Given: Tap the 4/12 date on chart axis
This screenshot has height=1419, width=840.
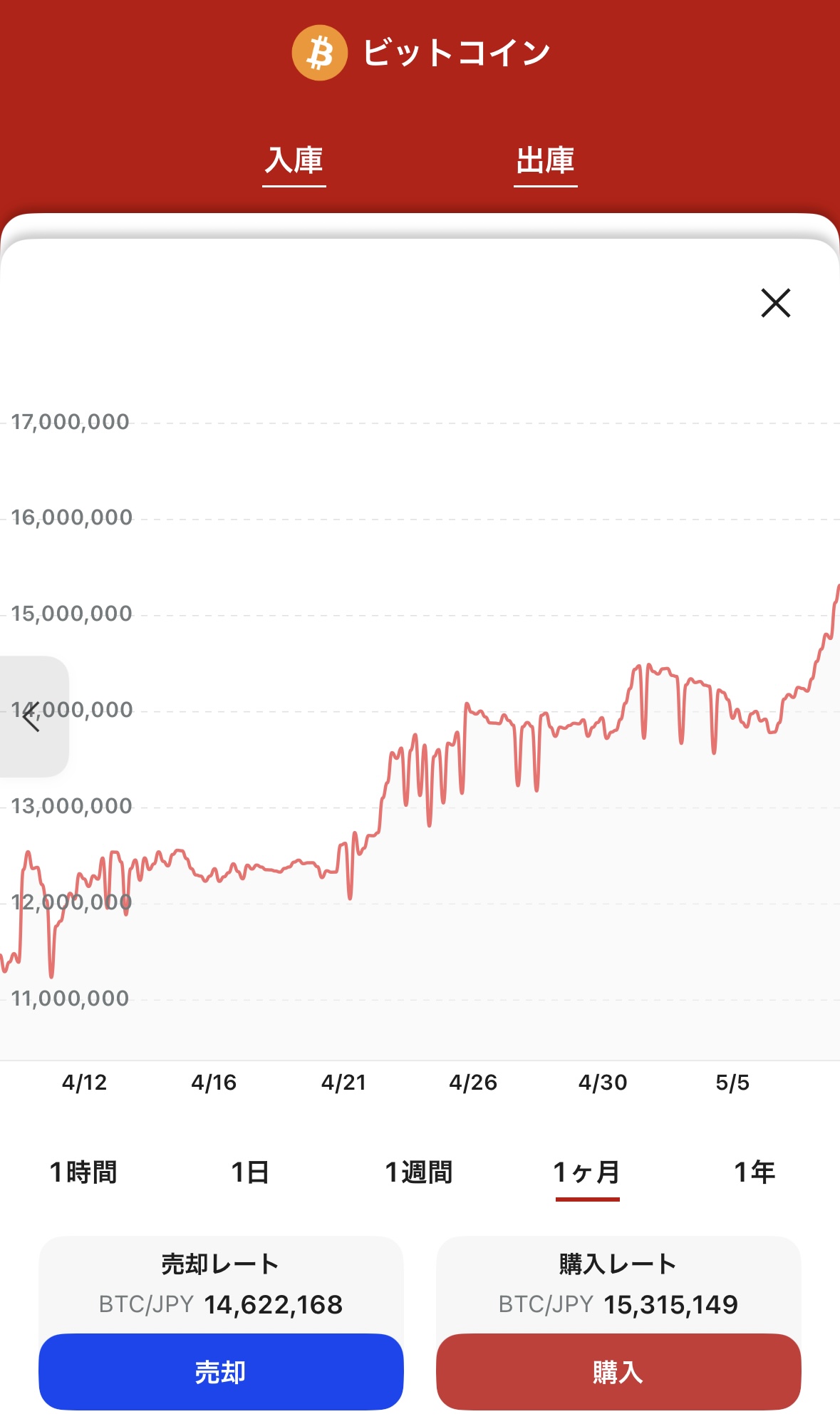Looking at the screenshot, I should (84, 1083).
